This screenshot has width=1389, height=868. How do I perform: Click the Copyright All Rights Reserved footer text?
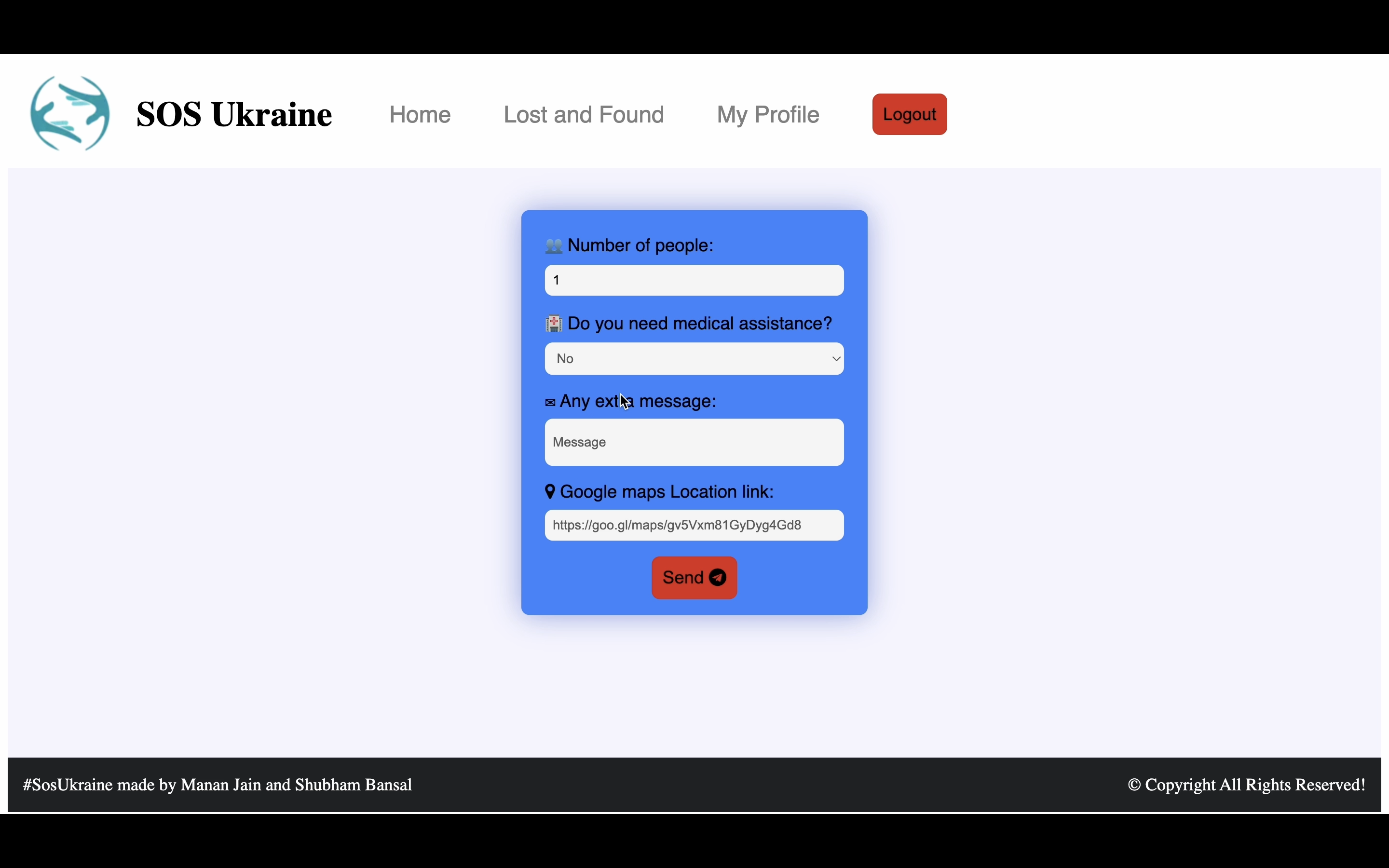tap(1246, 785)
